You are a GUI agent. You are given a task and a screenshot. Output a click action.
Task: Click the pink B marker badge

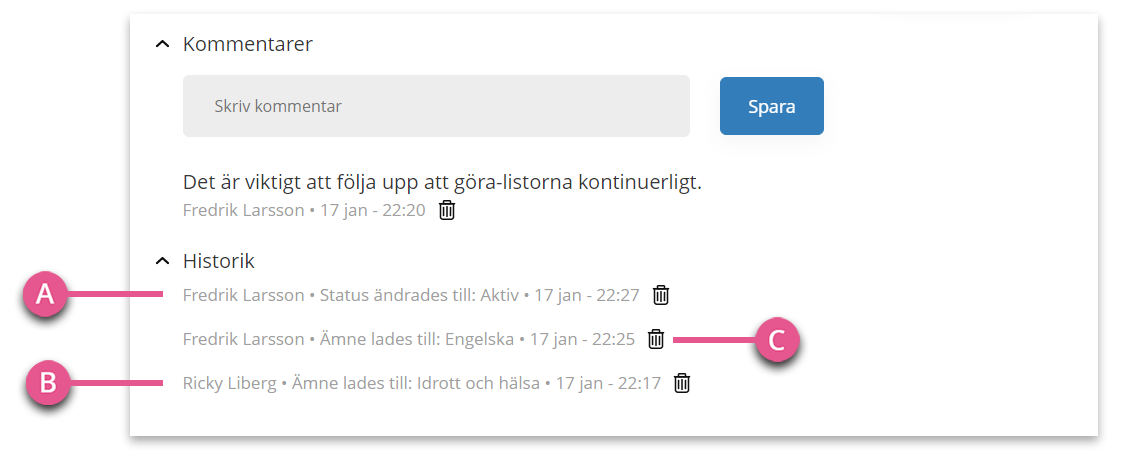pyautogui.click(x=47, y=383)
